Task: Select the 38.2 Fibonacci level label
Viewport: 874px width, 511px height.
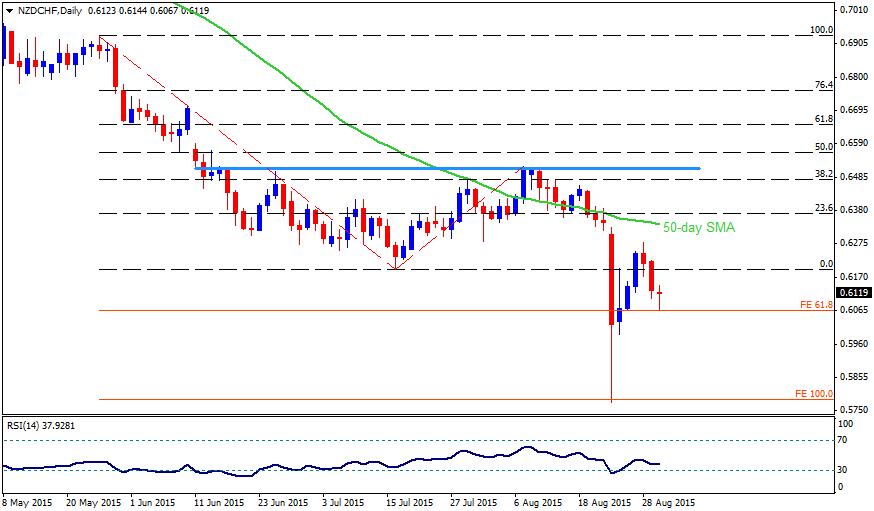Action: [824, 174]
